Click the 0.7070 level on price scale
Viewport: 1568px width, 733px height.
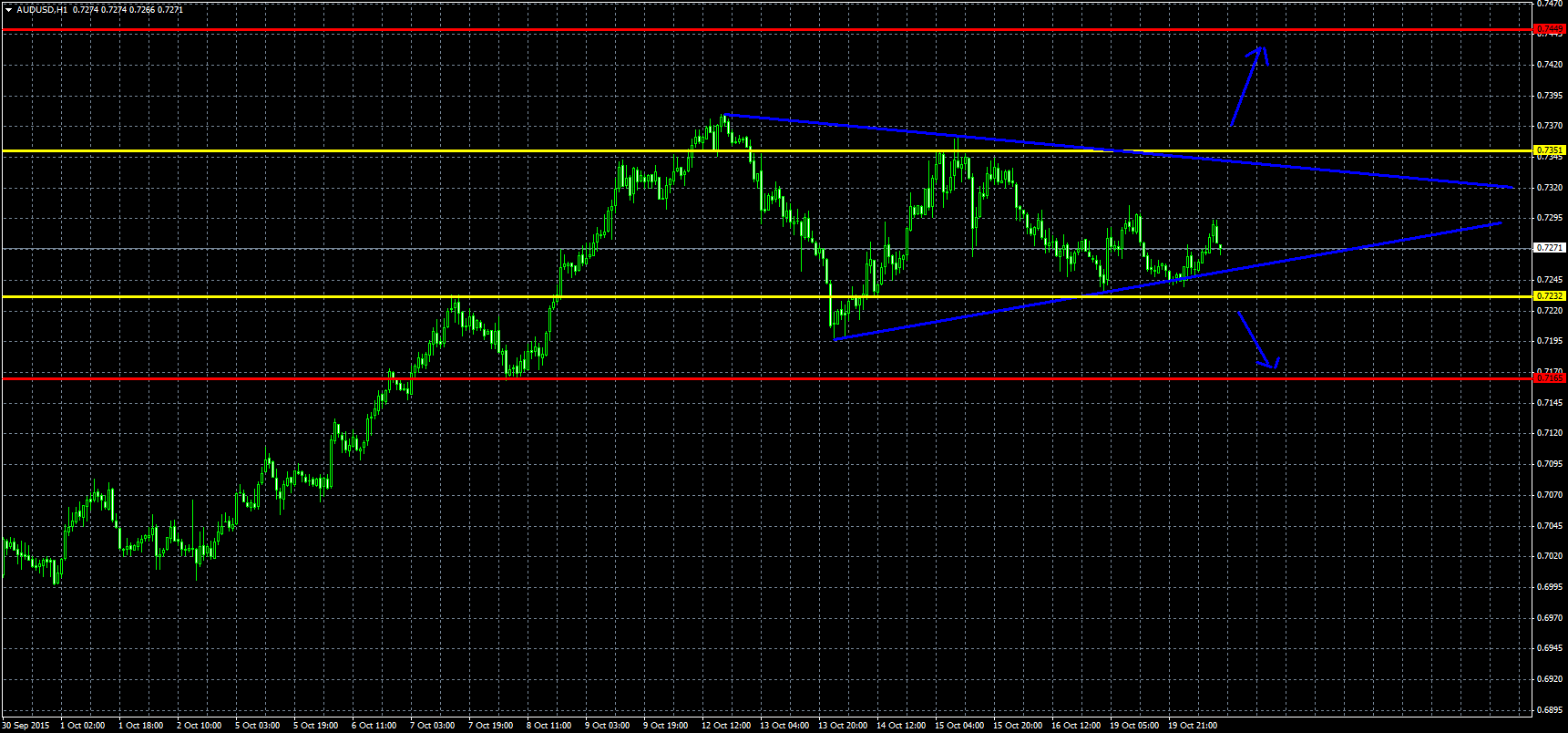(1550, 495)
